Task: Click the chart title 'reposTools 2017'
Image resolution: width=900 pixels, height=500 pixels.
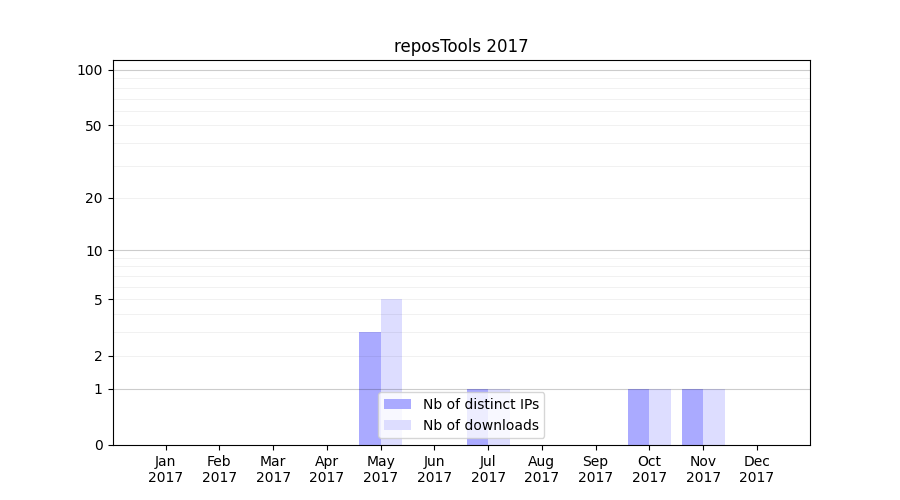Action: coord(461,46)
